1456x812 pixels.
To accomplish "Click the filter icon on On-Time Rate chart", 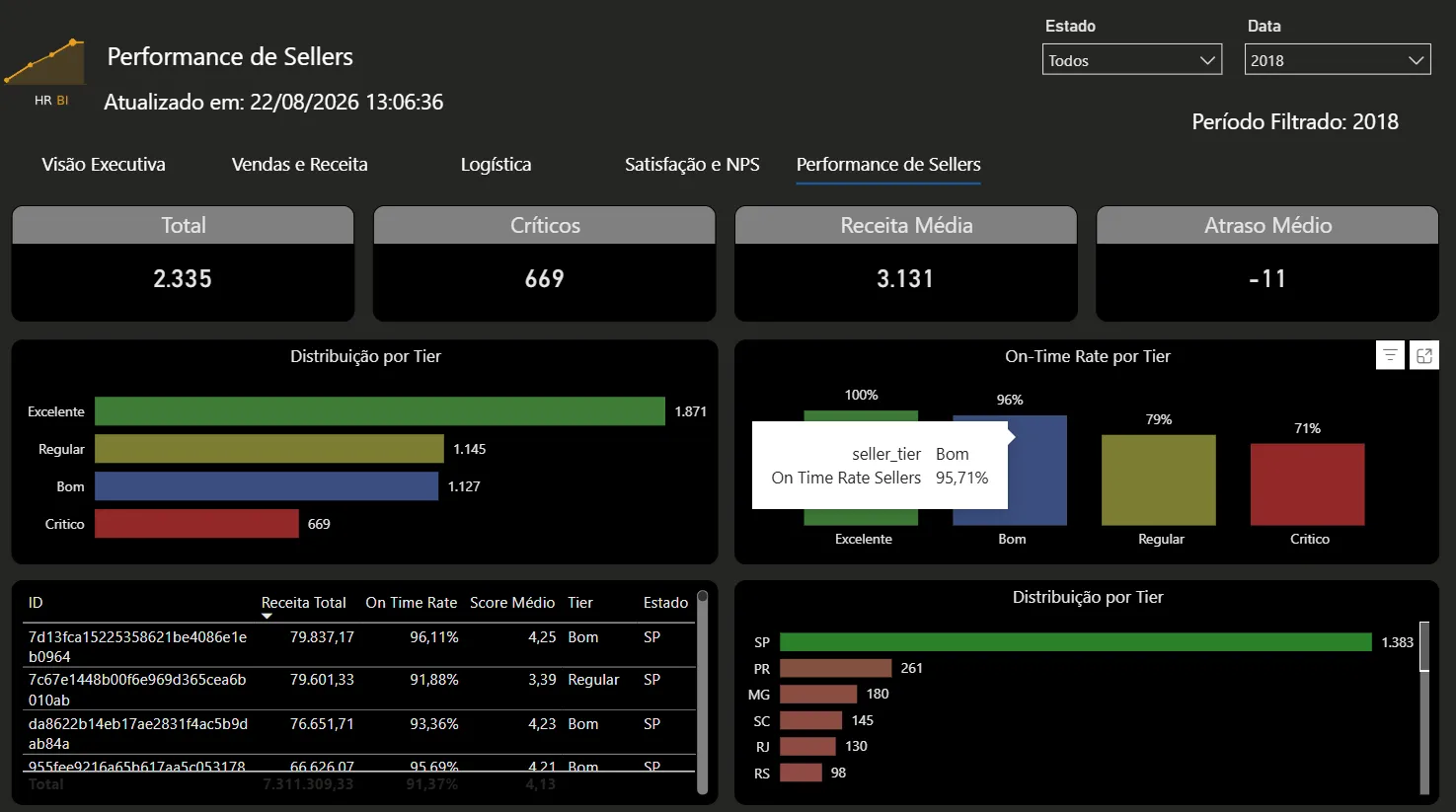I will tap(1390, 355).
